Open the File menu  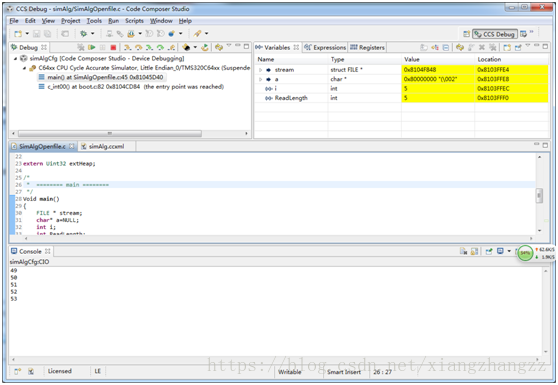[x=14, y=21]
